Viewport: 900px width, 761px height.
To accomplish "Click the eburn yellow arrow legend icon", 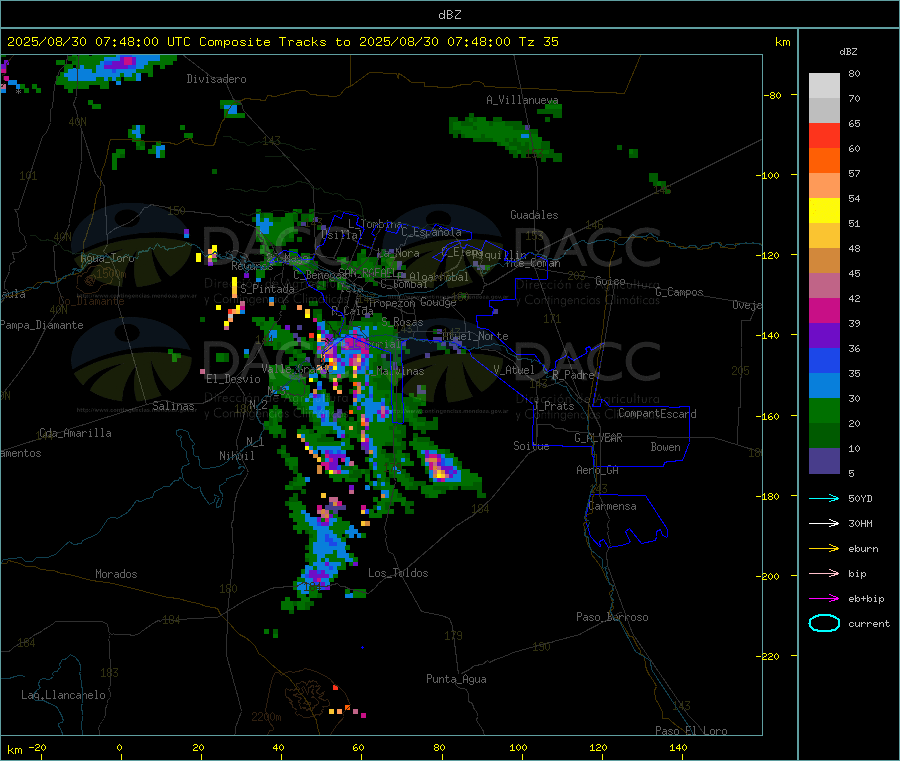I will [x=824, y=549].
